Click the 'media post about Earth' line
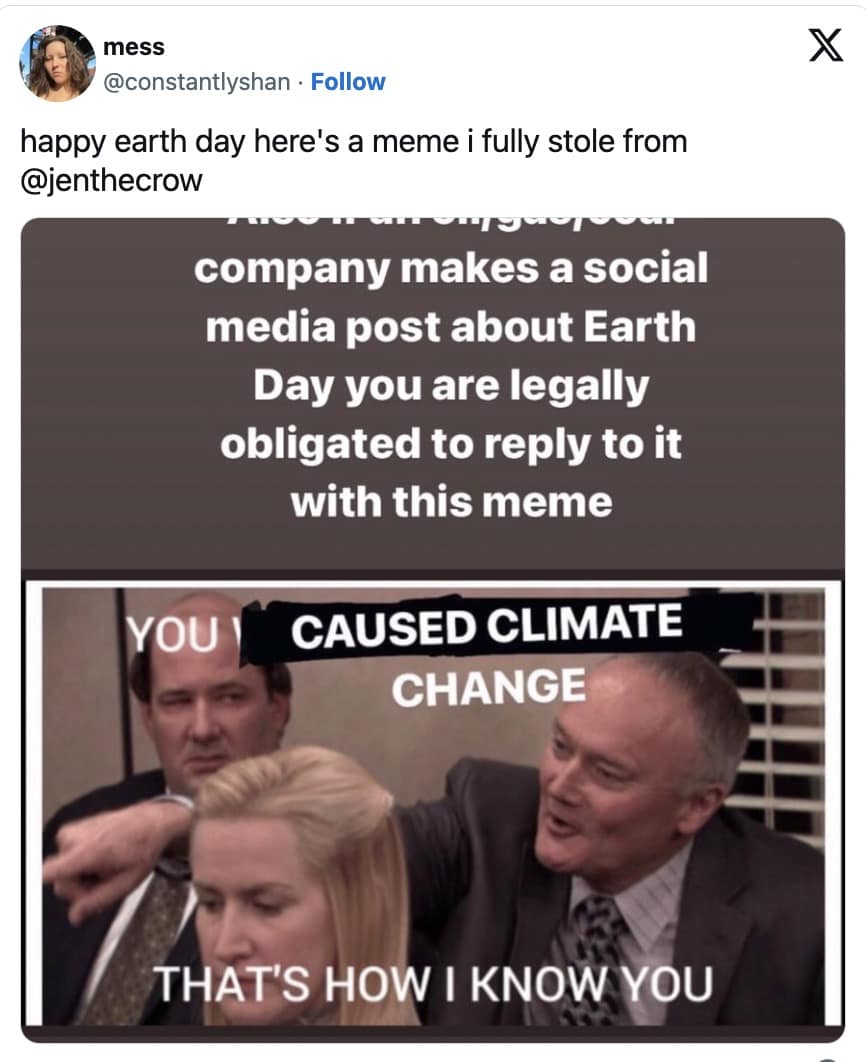The height and width of the screenshot is (1062, 866). [x=451, y=327]
